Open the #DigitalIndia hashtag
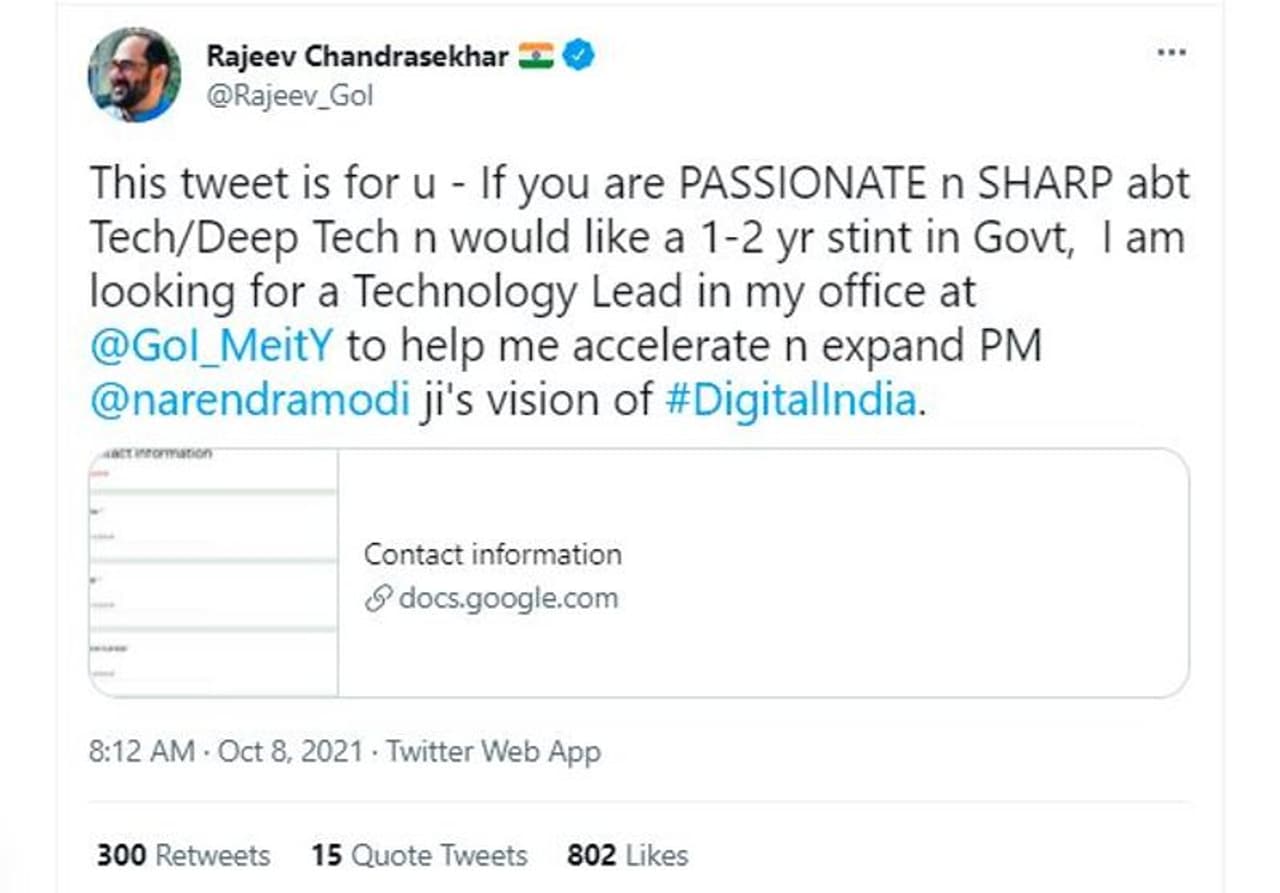Image resolution: width=1280 pixels, height=893 pixels. 790,400
